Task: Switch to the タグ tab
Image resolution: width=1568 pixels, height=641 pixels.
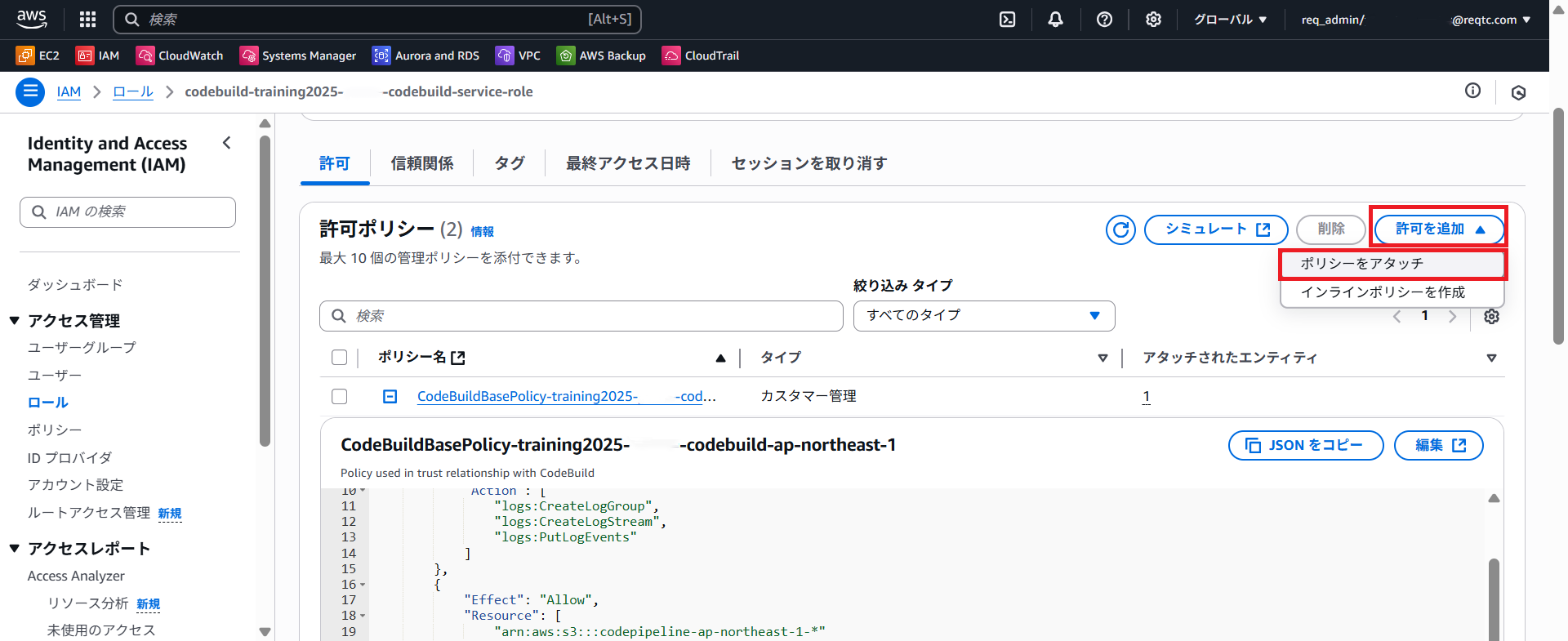Action: [510, 163]
